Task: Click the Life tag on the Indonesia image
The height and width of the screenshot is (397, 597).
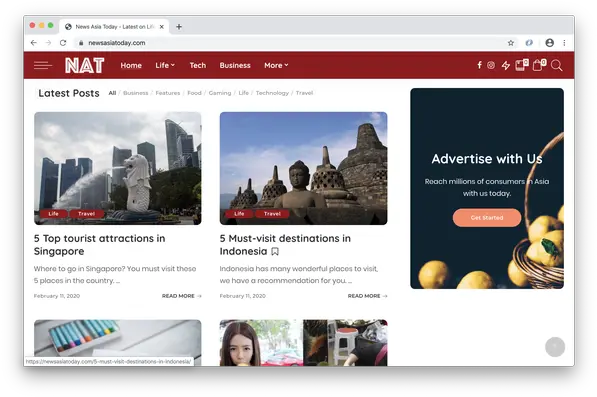Action: point(239,214)
